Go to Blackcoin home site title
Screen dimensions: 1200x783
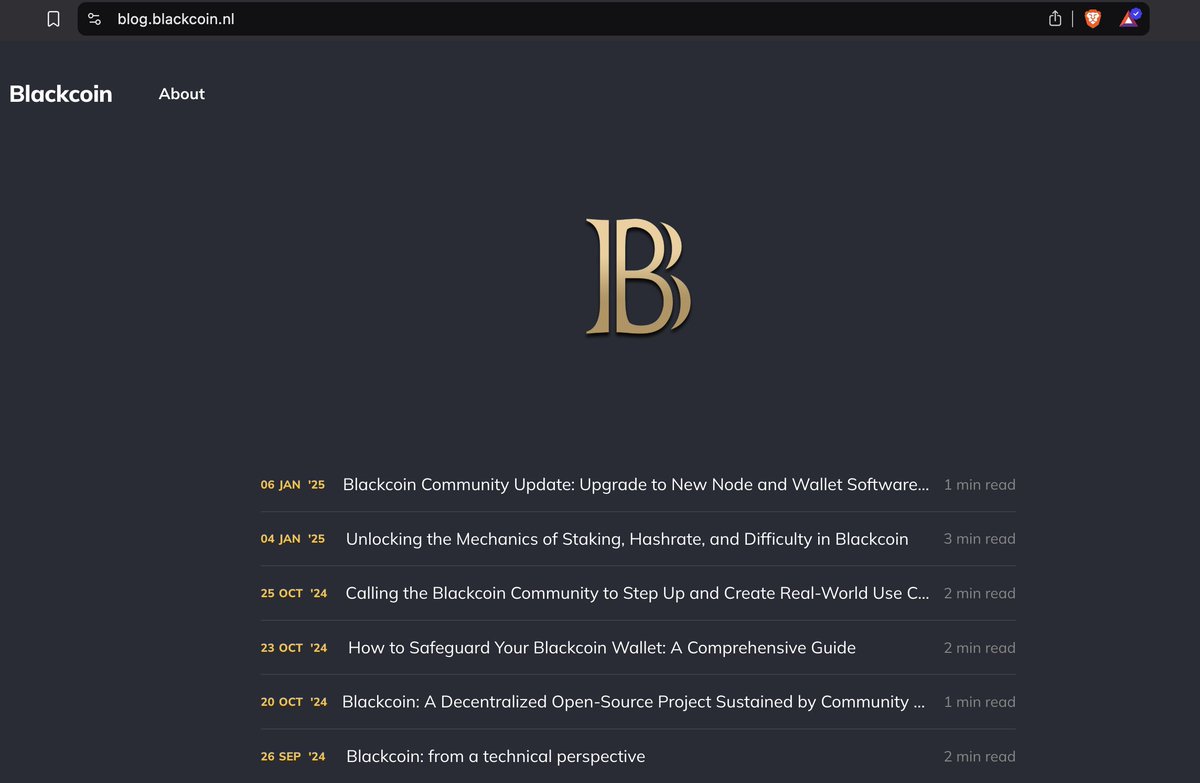[61, 94]
